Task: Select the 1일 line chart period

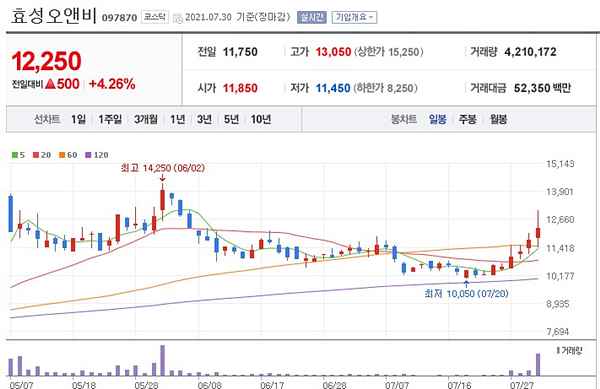Action: [x=78, y=119]
